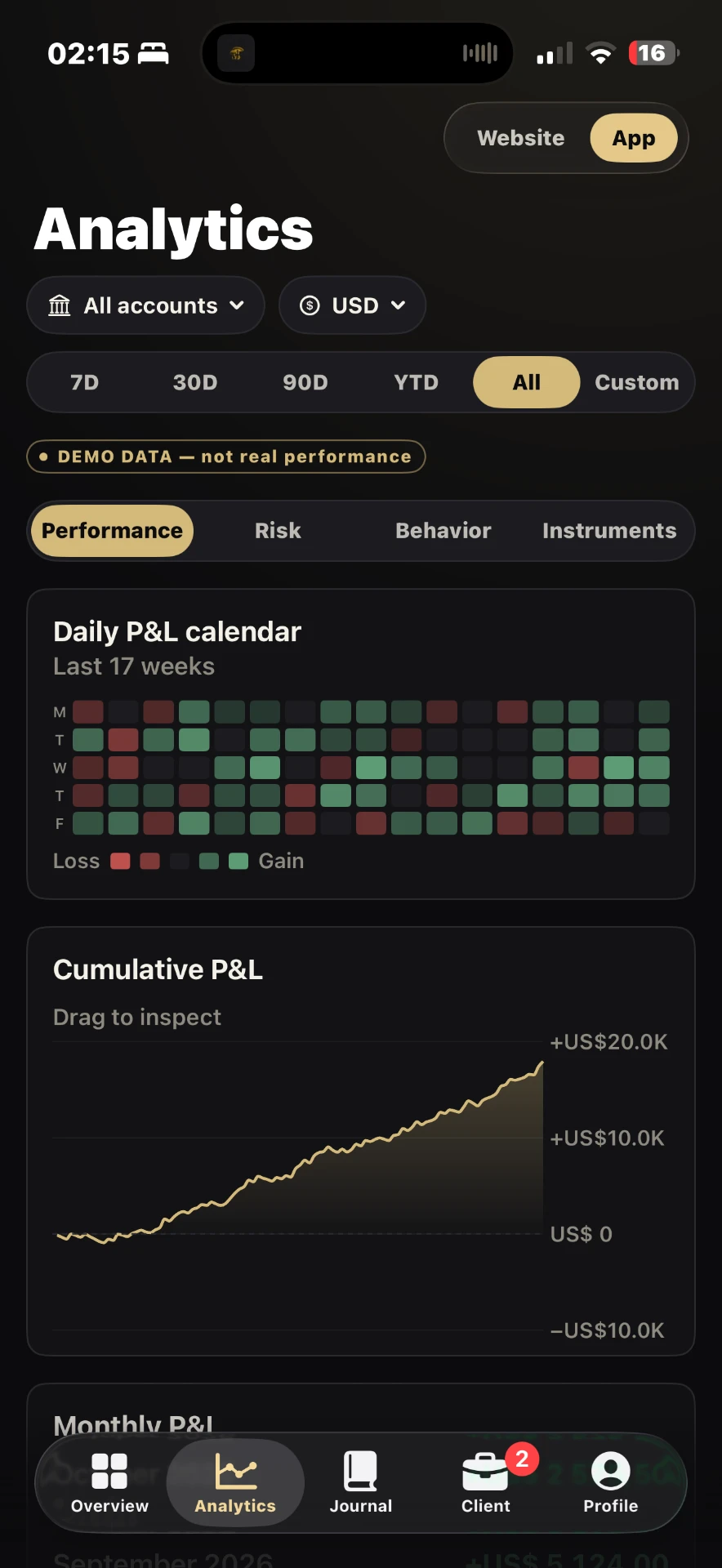The image size is (722, 1568).
Task: Tap the Gain legend label
Action: point(281,861)
